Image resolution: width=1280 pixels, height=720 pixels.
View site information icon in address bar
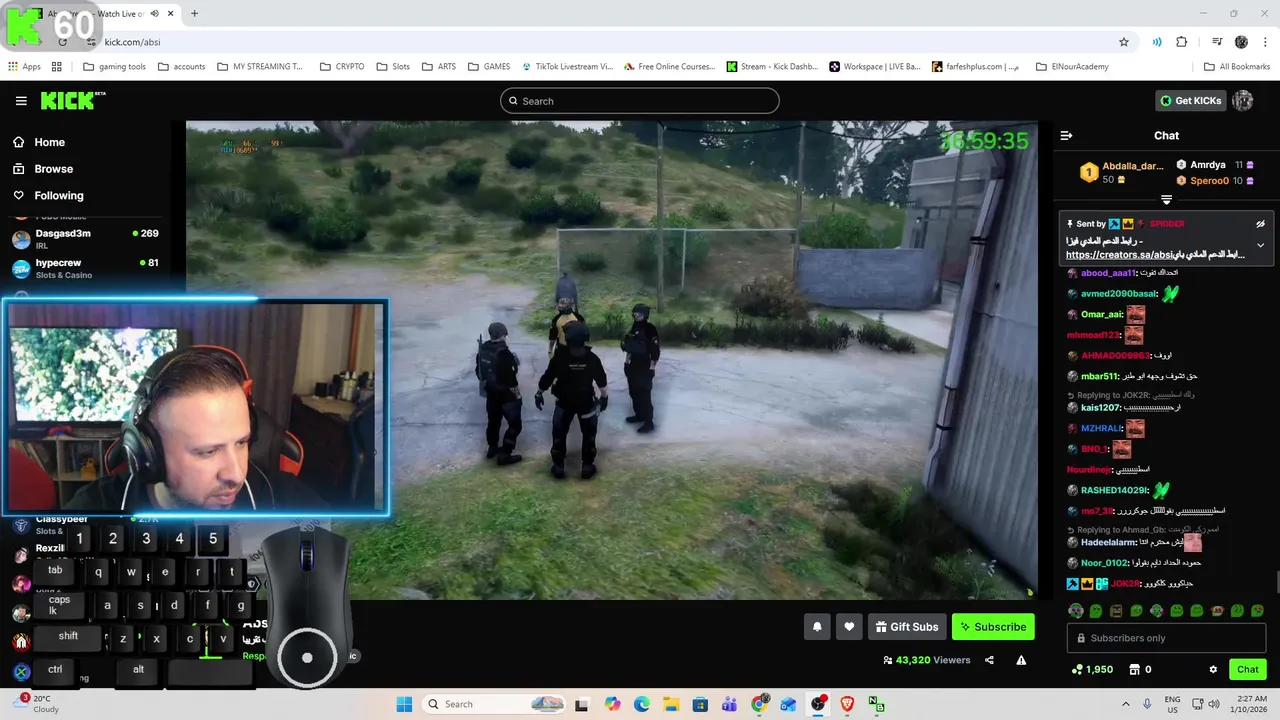click(x=91, y=42)
